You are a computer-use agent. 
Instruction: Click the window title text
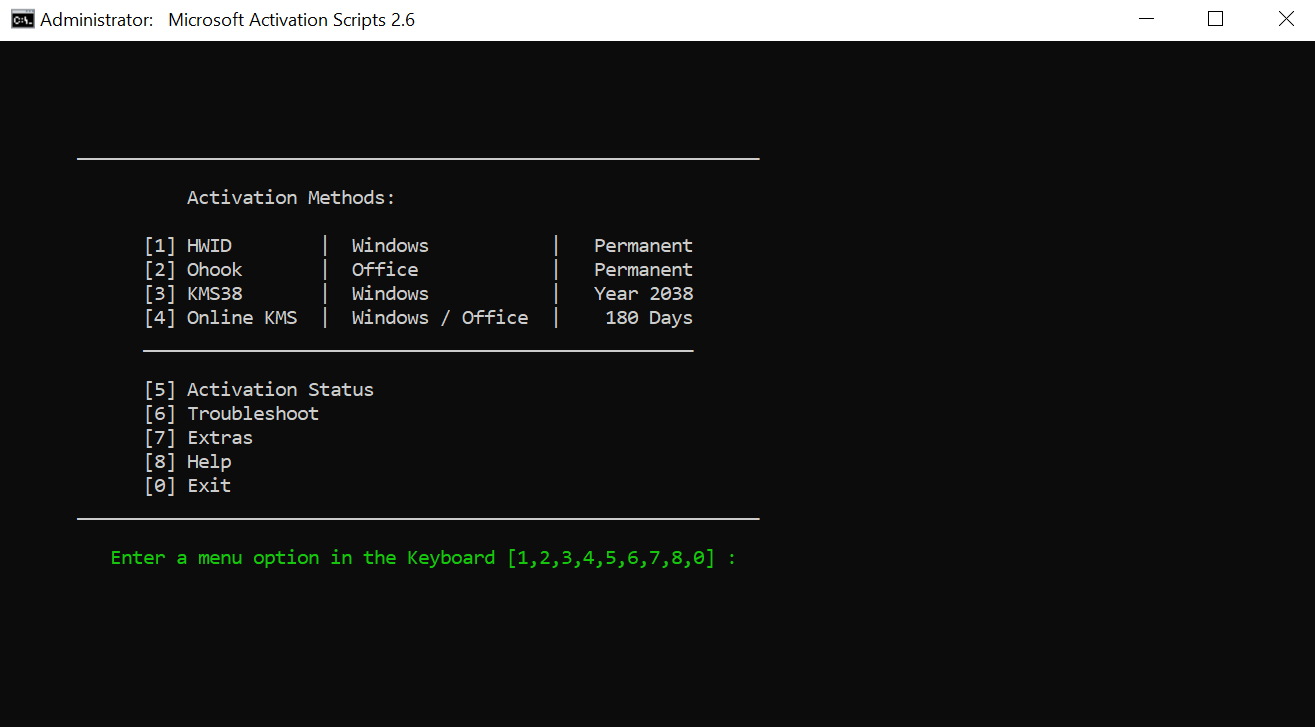(290, 20)
